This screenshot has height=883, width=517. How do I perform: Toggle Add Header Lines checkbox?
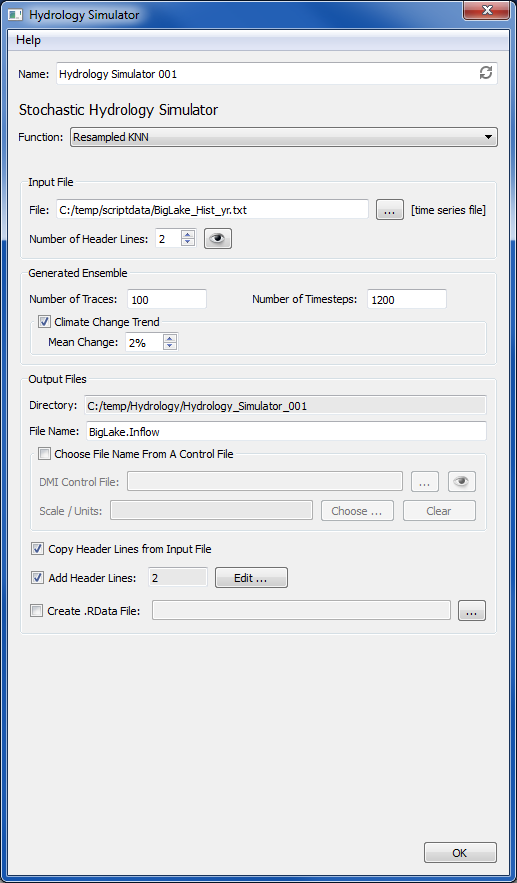(37, 578)
